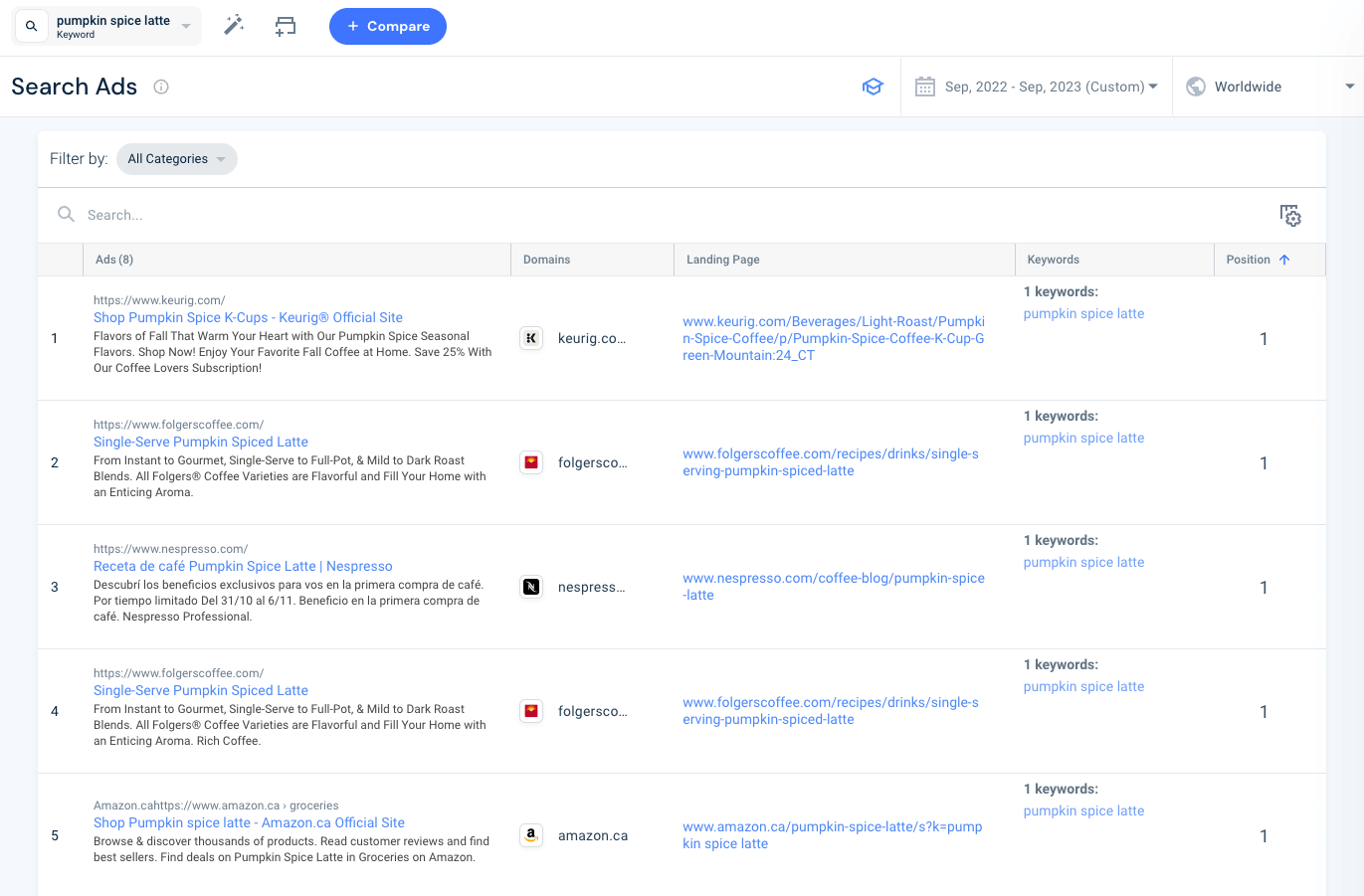
Task: Expand the Worldwide country dropdown arrow
Action: (x=1350, y=87)
